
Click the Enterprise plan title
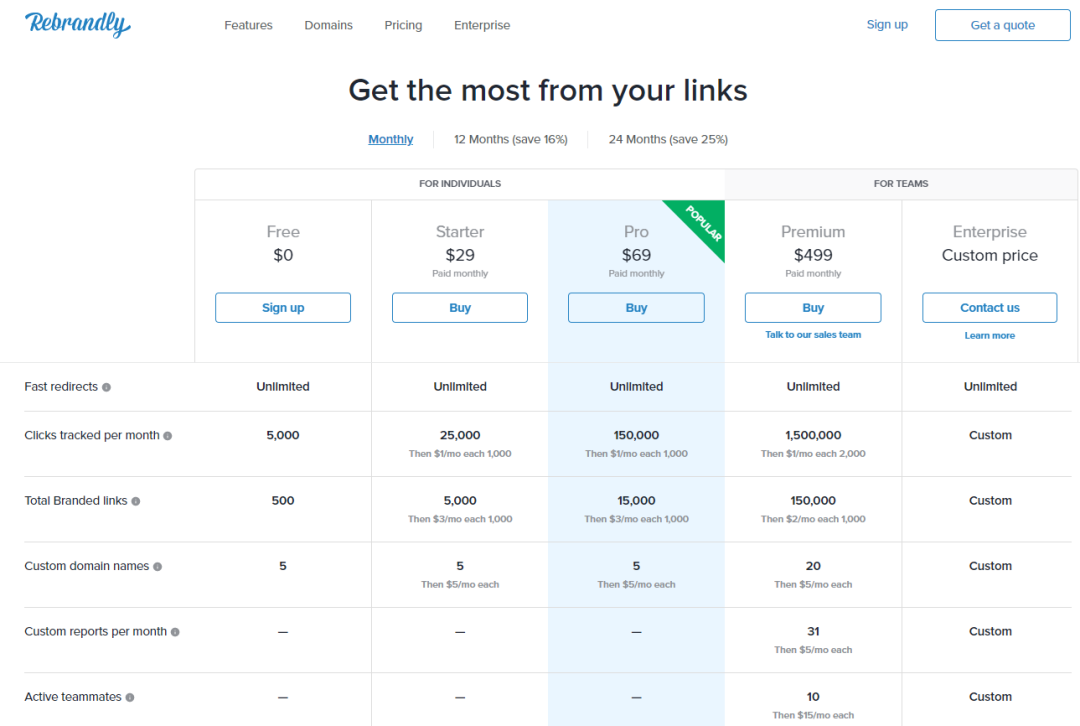click(990, 231)
